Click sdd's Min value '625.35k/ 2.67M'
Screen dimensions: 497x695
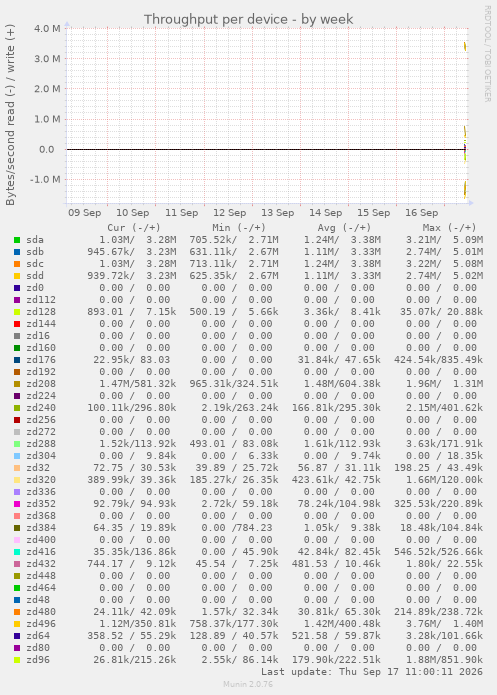tap(234, 276)
